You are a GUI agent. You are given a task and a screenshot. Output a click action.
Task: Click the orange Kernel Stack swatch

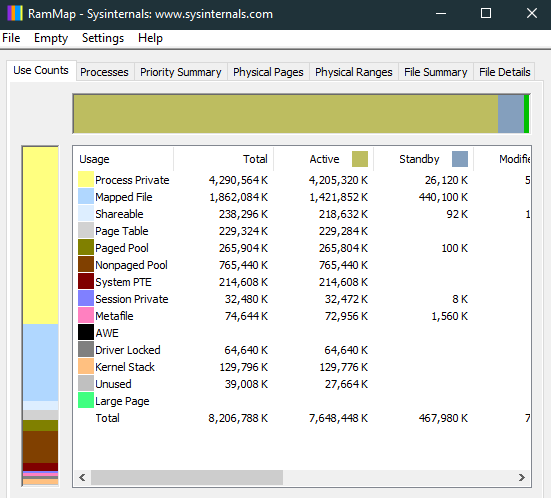86,366
